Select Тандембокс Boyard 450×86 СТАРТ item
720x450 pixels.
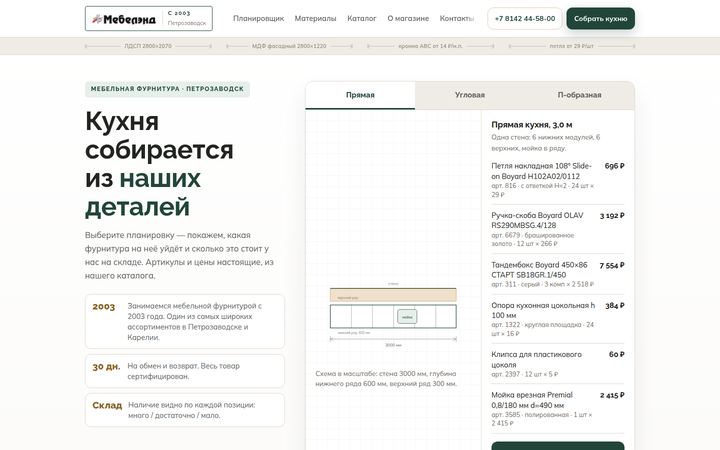557,274
